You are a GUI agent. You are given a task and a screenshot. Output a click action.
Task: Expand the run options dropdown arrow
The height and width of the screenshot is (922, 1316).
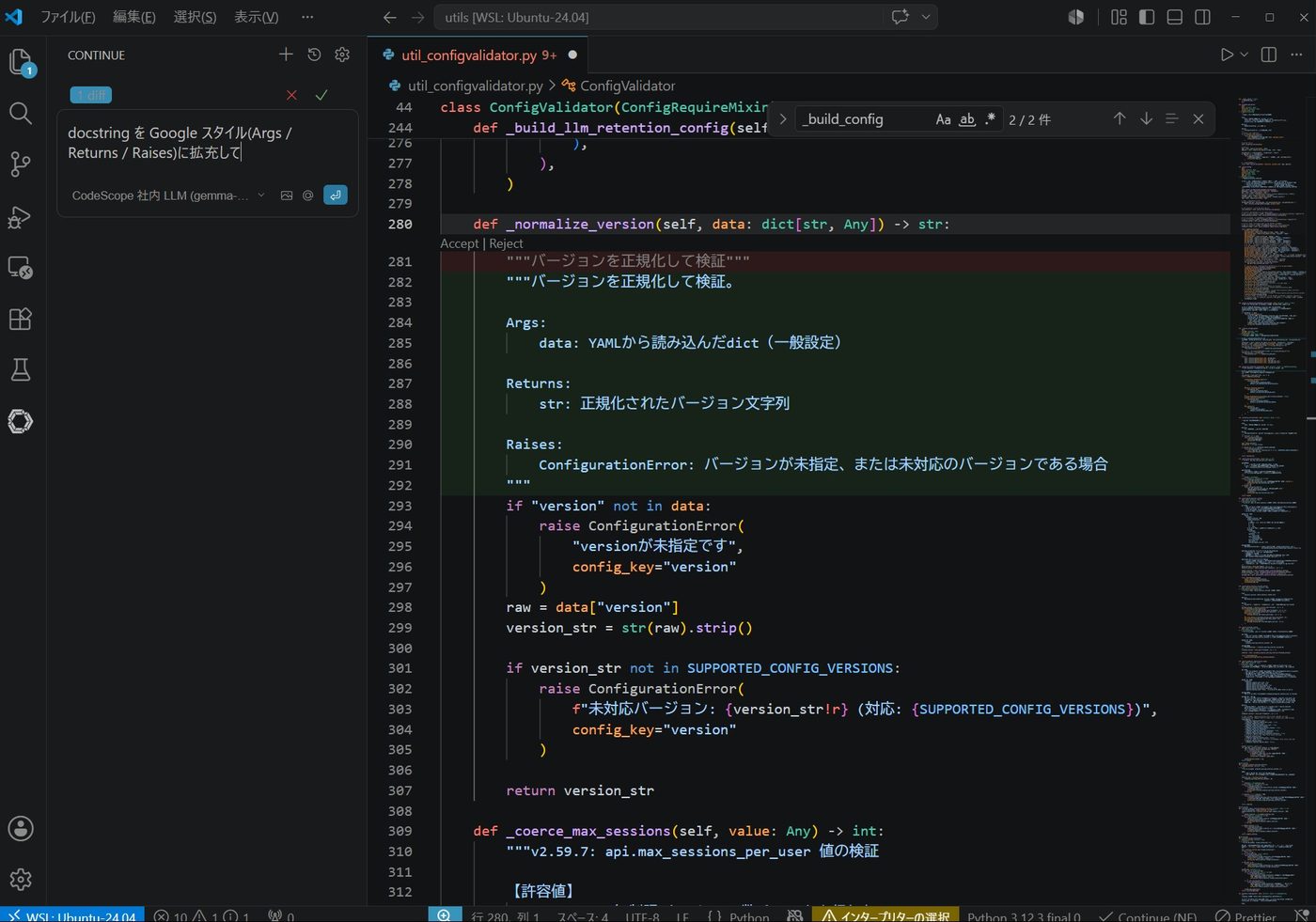1245,55
